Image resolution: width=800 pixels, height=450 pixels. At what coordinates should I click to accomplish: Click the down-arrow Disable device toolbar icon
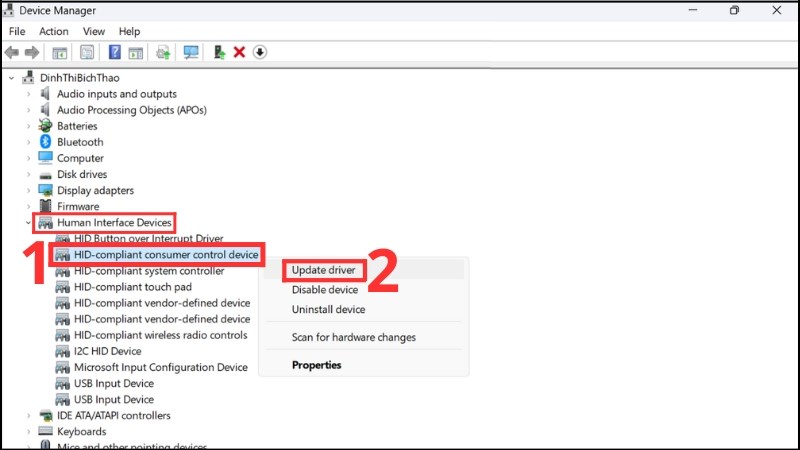[260, 52]
